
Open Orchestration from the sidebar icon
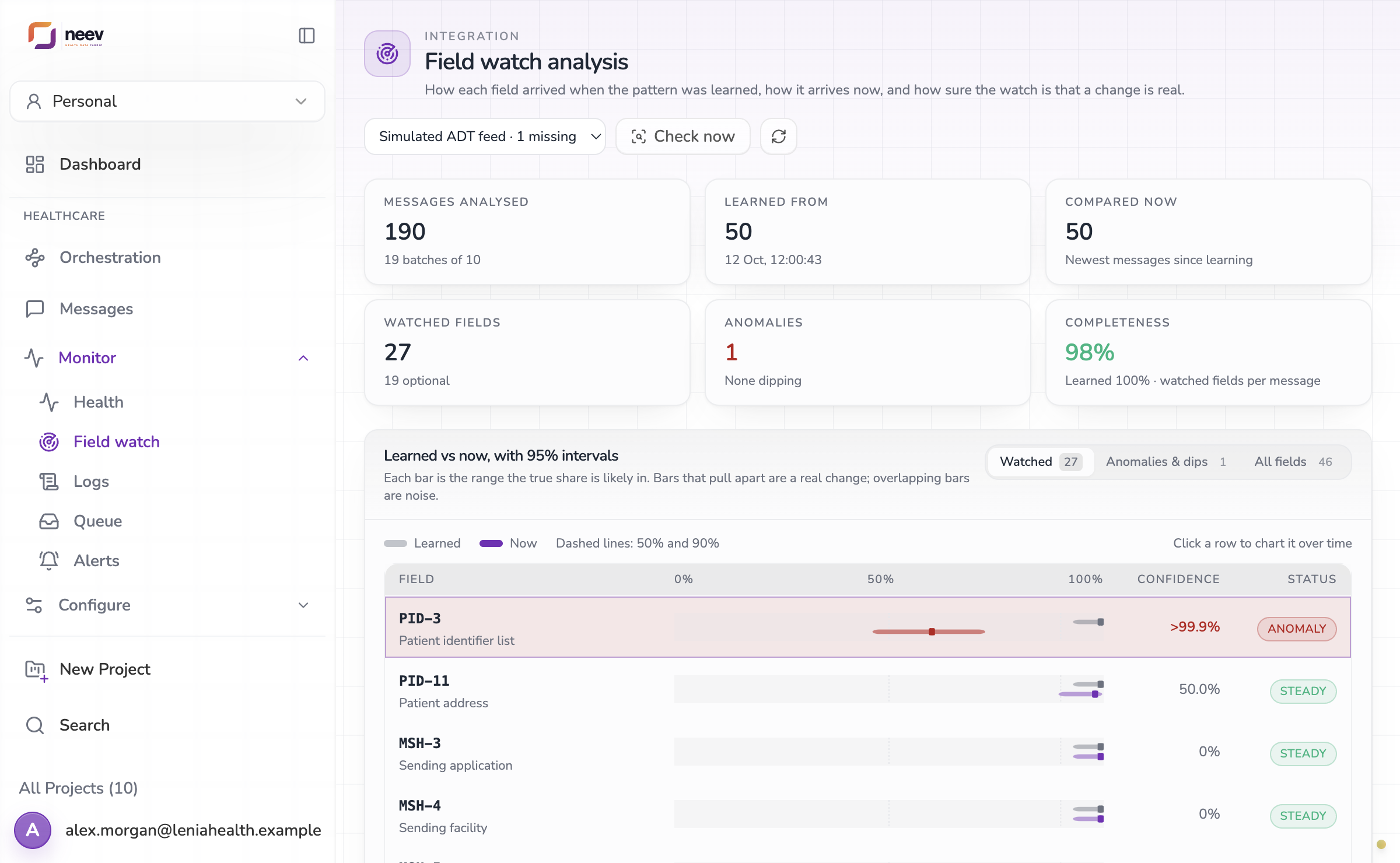pyautogui.click(x=35, y=258)
